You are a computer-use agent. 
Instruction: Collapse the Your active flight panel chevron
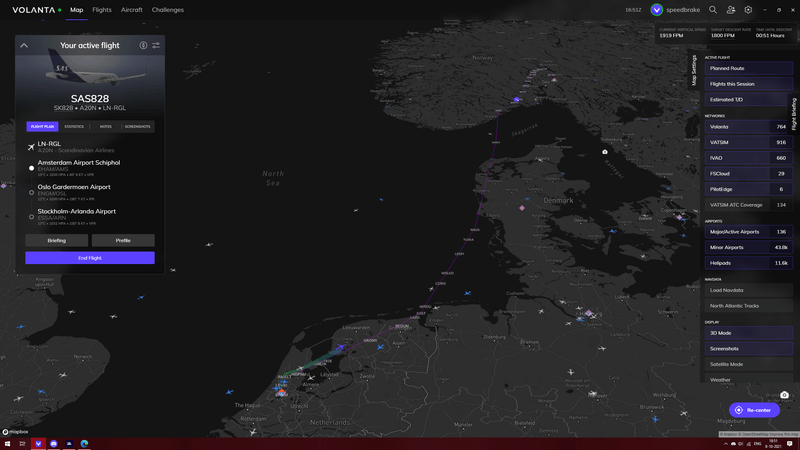point(24,45)
